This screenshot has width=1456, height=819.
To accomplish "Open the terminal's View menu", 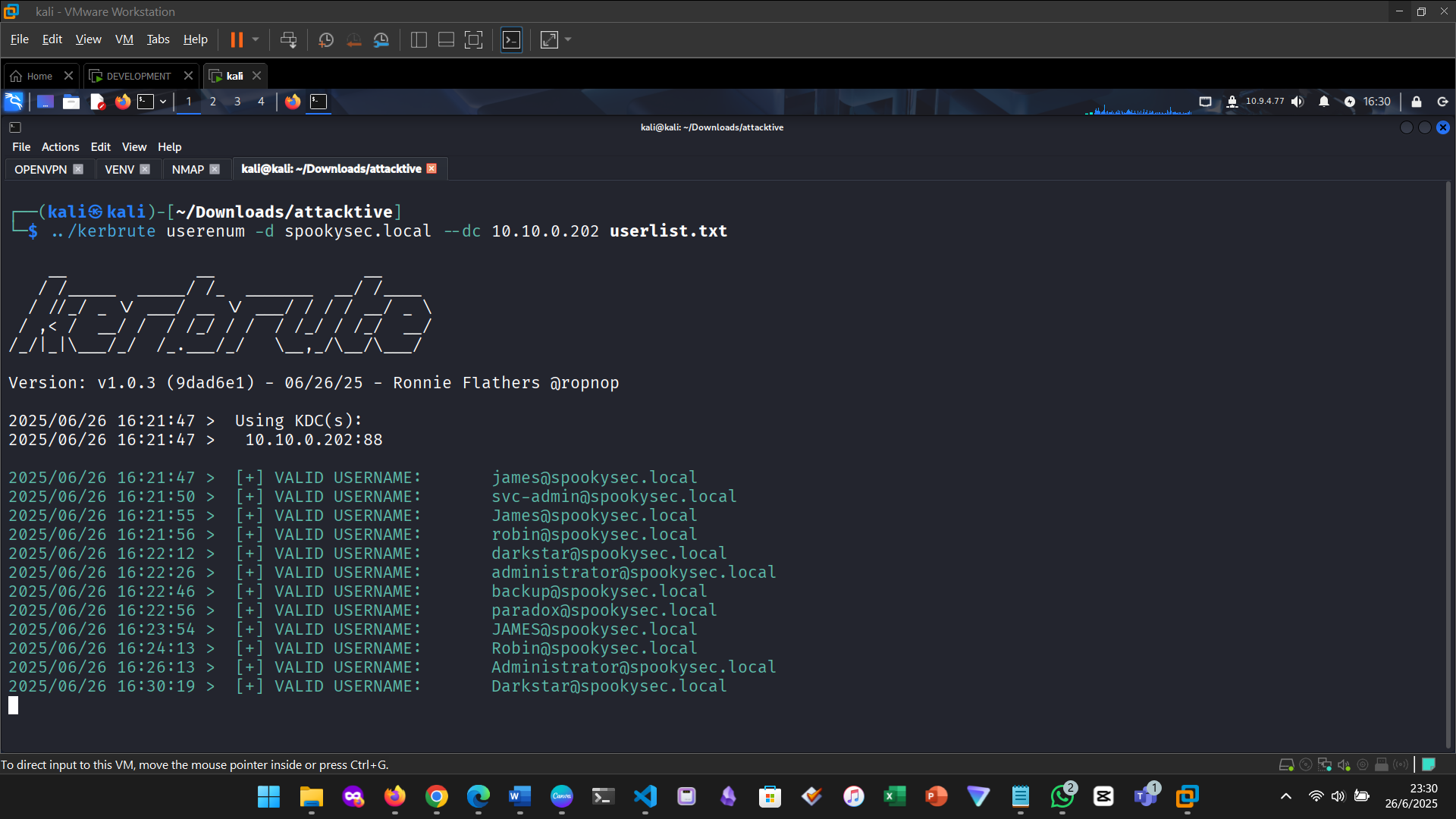I will [x=134, y=147].
